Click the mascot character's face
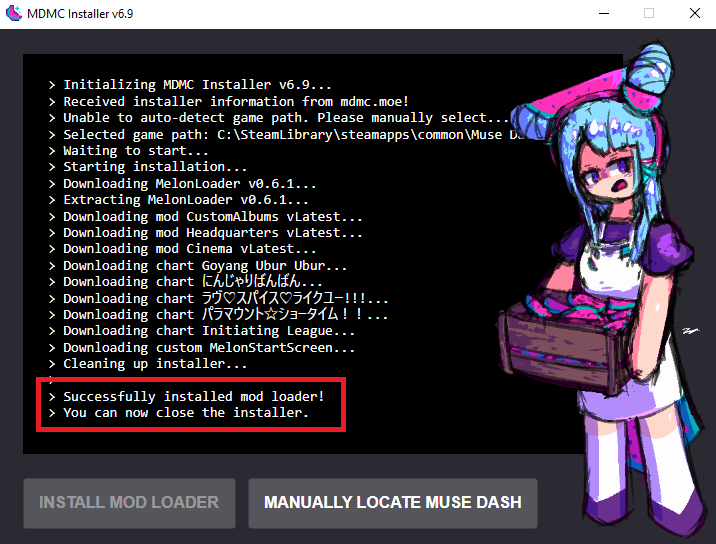Viewport: 716px width, 544px height. pyautogui.click(x=607, y=176)
